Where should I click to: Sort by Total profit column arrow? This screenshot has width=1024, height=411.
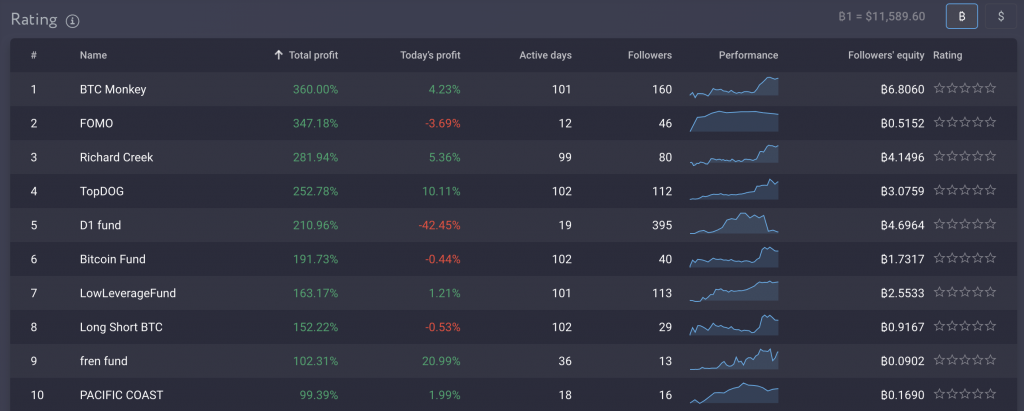278,55
